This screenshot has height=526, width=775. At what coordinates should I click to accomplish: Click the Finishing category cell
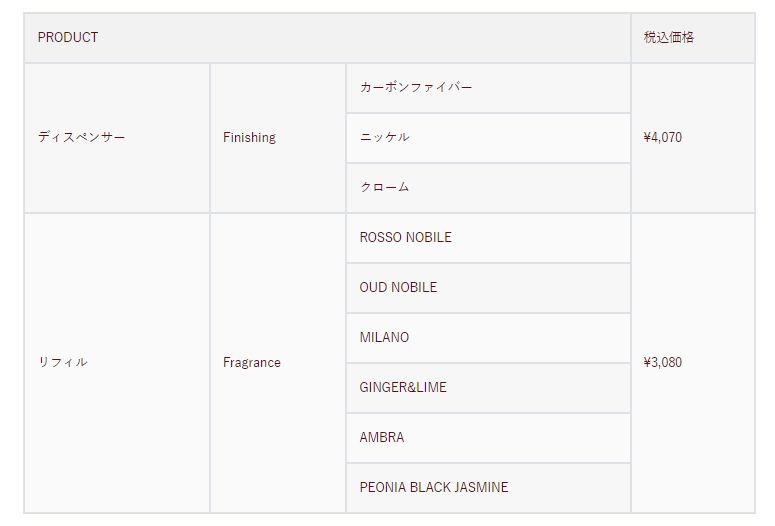(249, 138)
